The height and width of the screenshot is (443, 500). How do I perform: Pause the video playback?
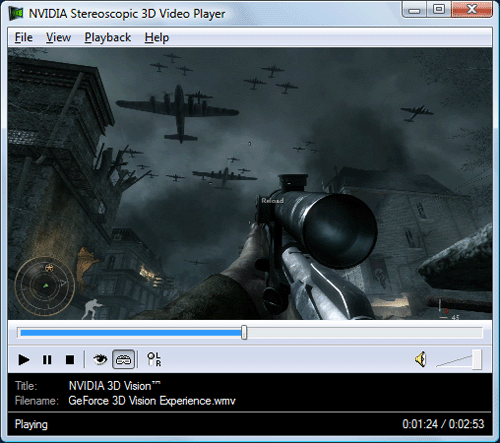(47, 360)
